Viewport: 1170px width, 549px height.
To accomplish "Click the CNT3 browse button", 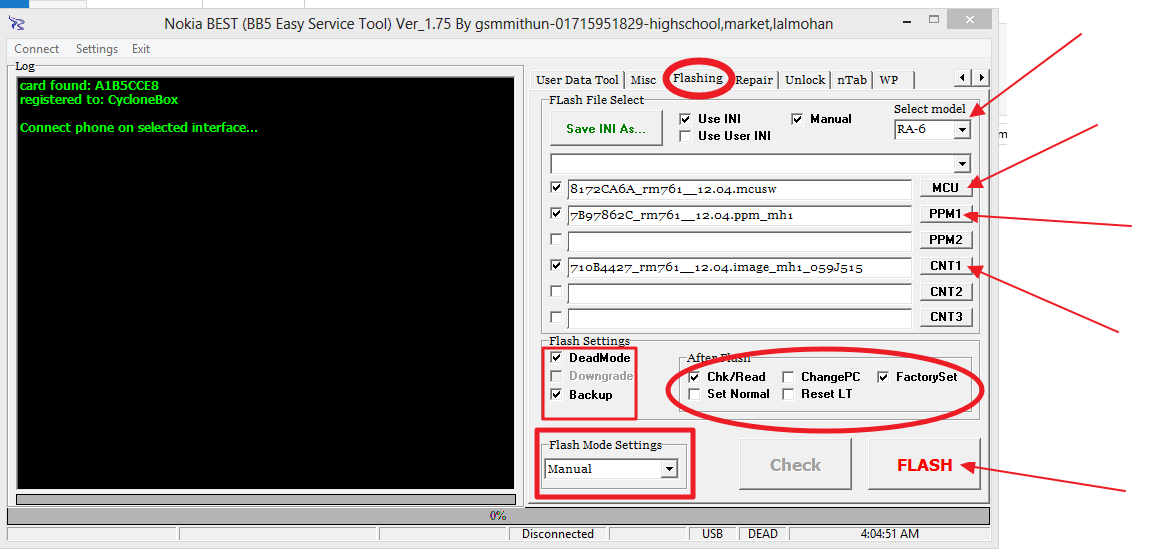I will [945, 317].
